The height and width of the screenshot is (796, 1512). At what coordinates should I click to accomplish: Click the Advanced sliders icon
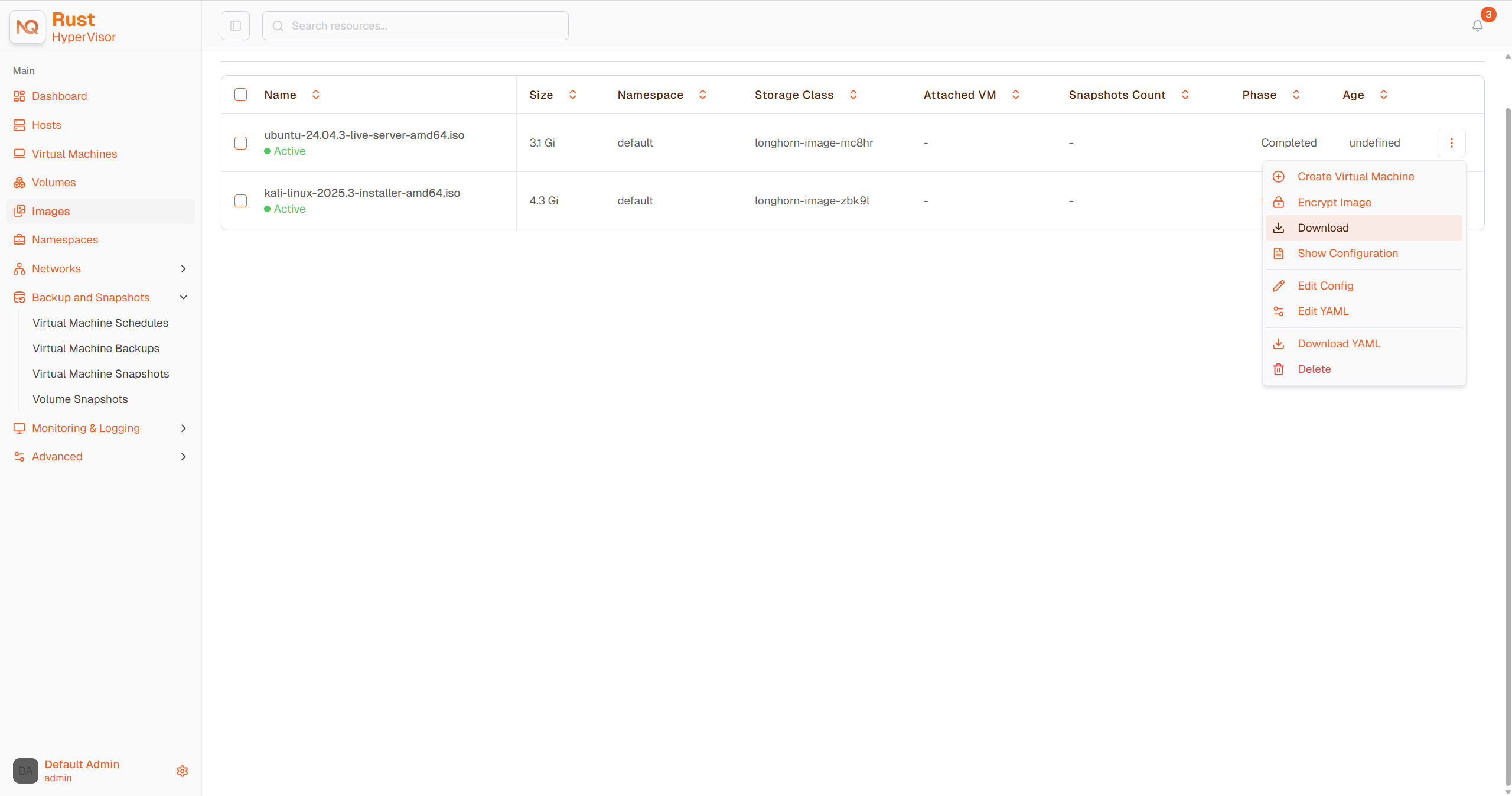pos(19,457)
